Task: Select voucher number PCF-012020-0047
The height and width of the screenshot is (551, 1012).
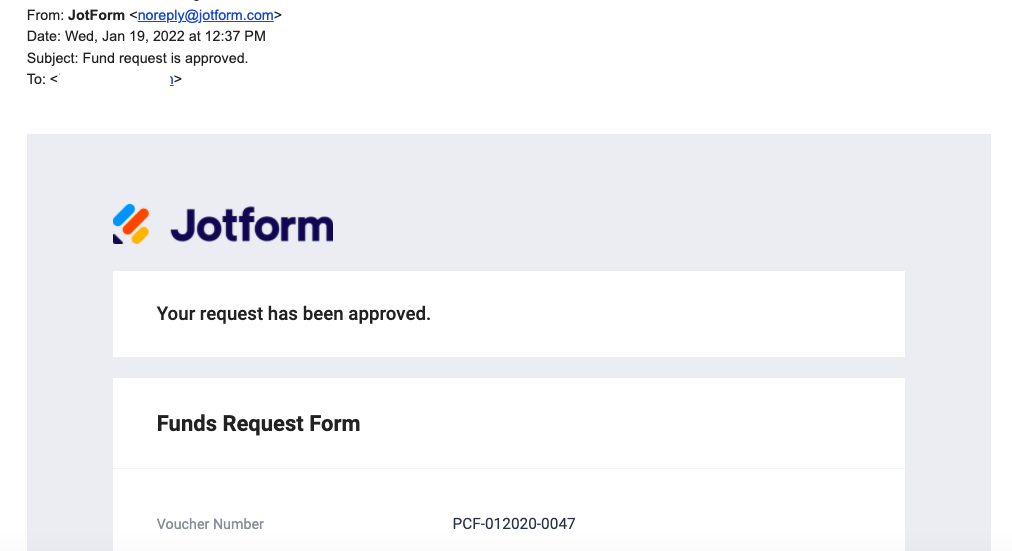Action: point(514,524)
